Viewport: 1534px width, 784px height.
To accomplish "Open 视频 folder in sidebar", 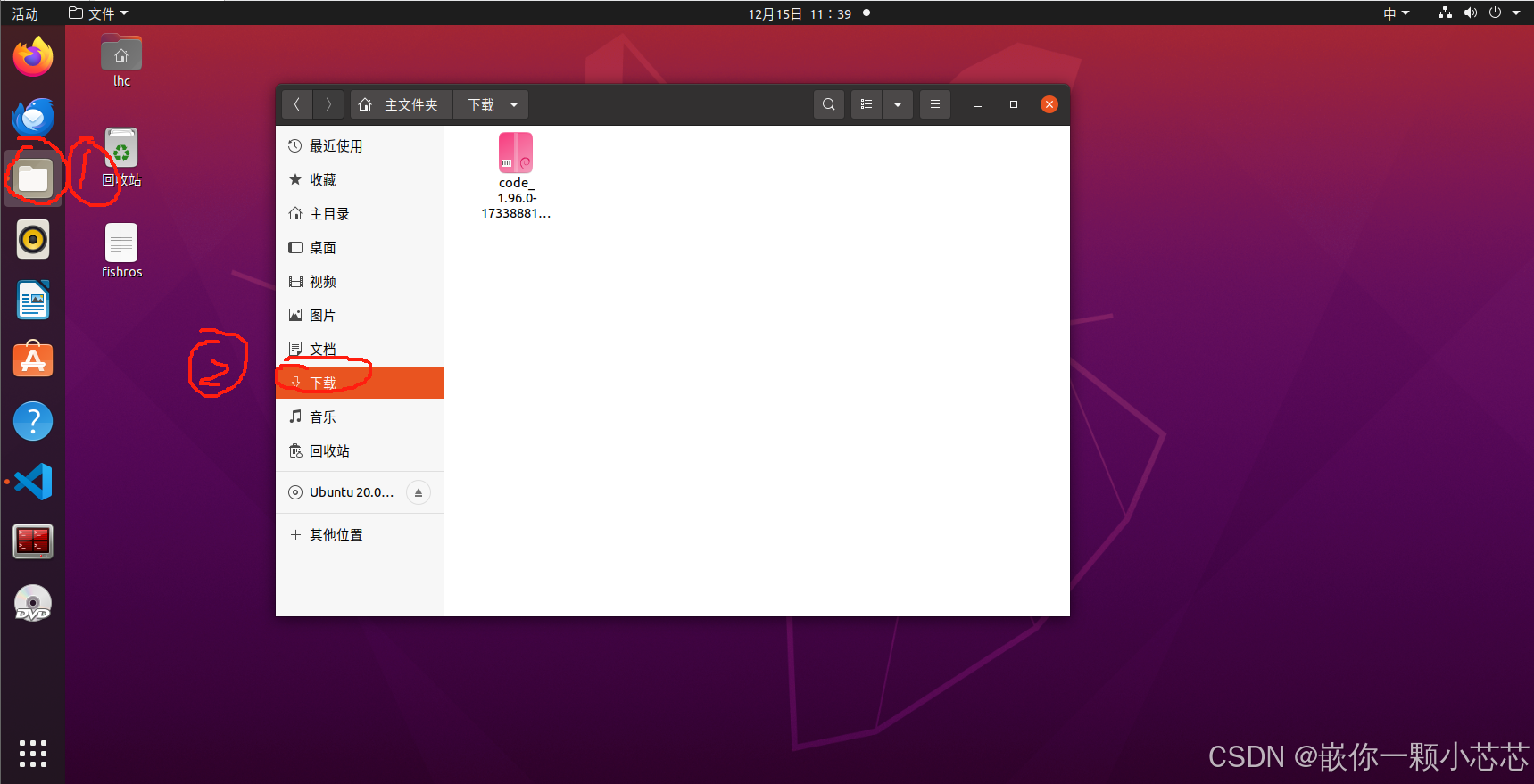I will (x=360, y=282).
